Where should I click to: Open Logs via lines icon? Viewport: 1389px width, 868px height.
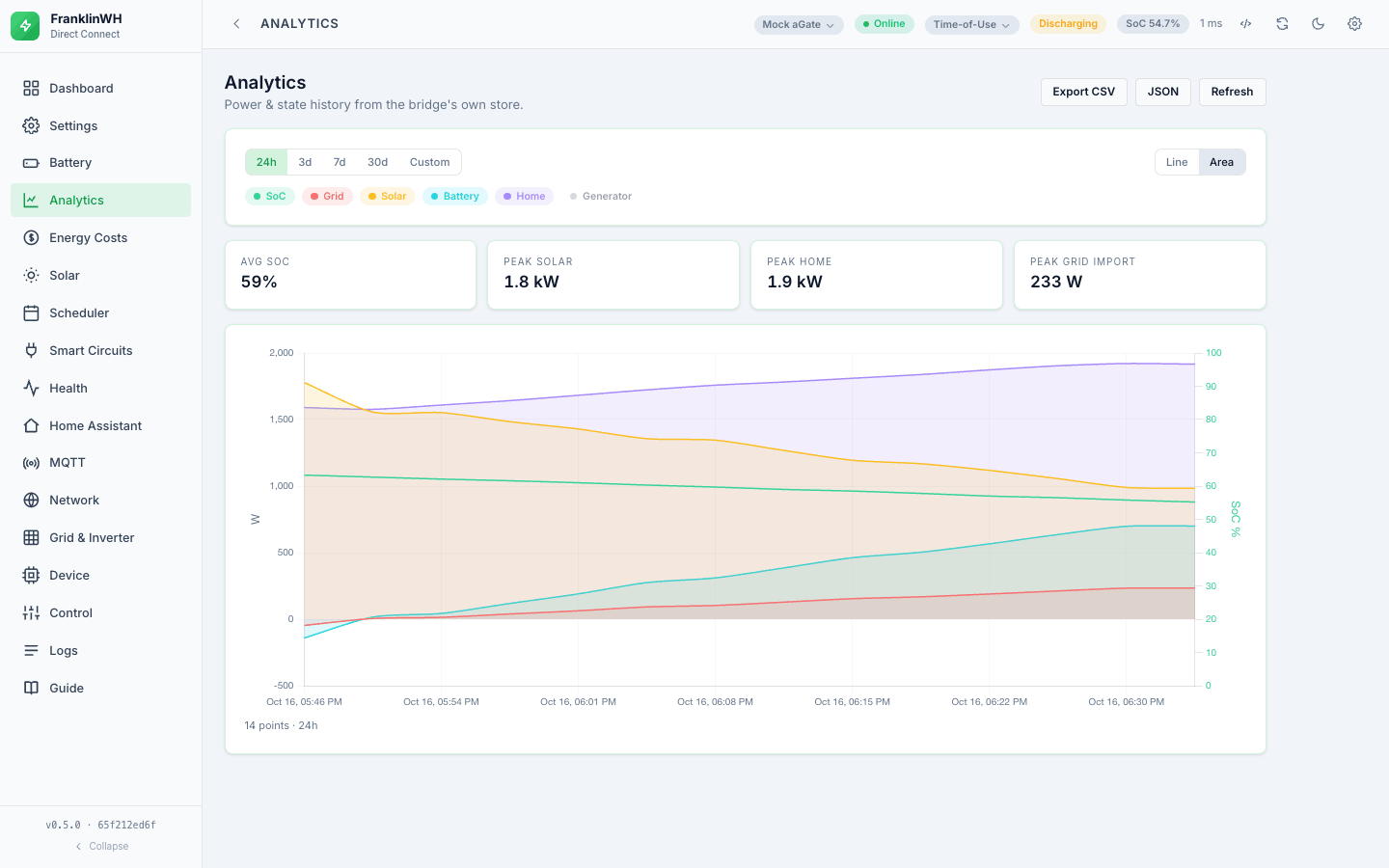31,651
